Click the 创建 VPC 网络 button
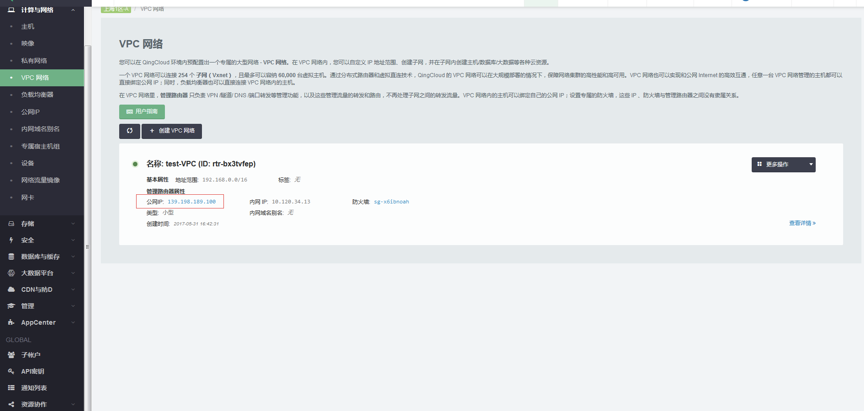864x411 pixels. [x=172, y=131]
